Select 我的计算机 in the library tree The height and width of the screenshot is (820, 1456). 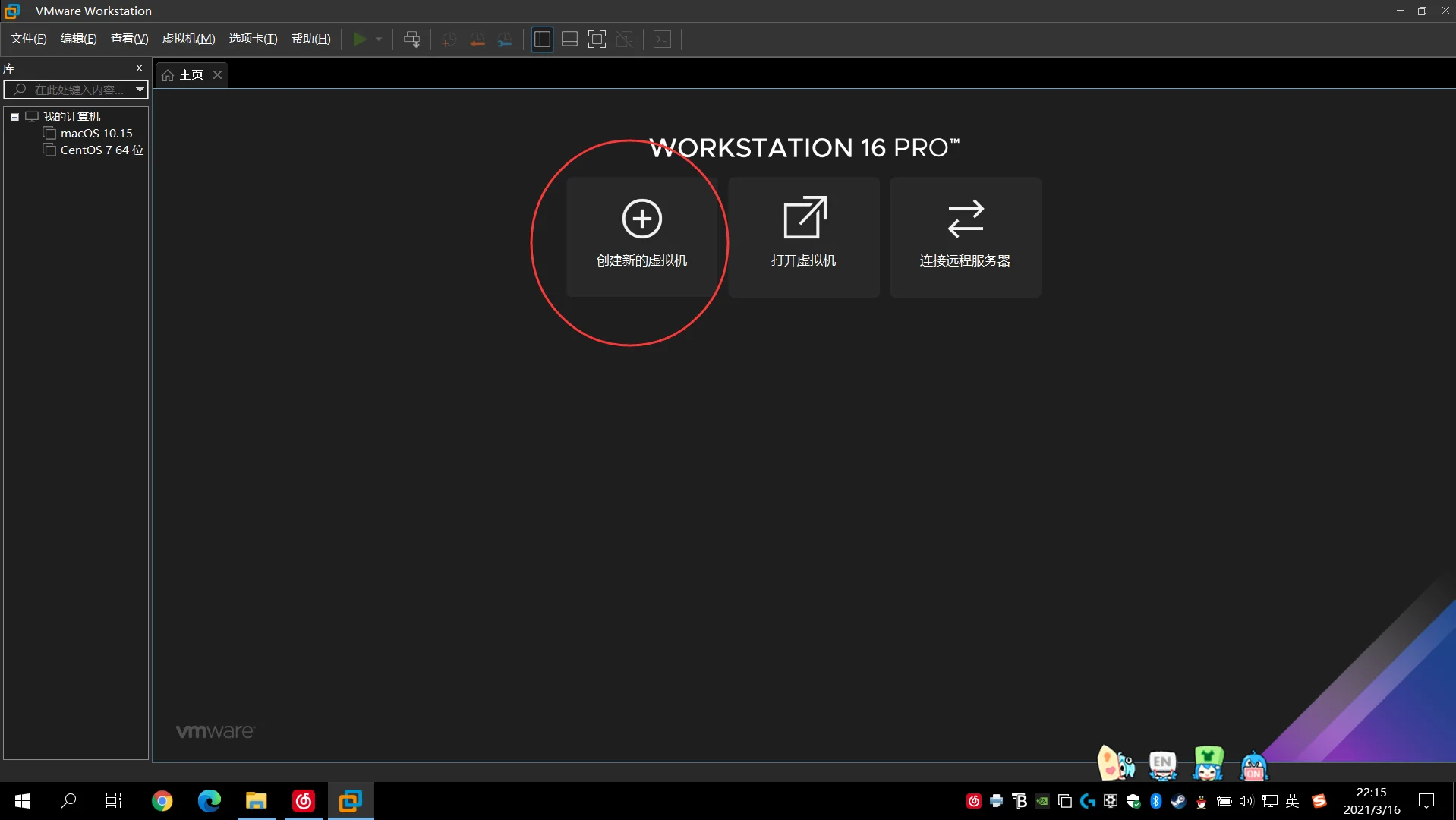71,117
